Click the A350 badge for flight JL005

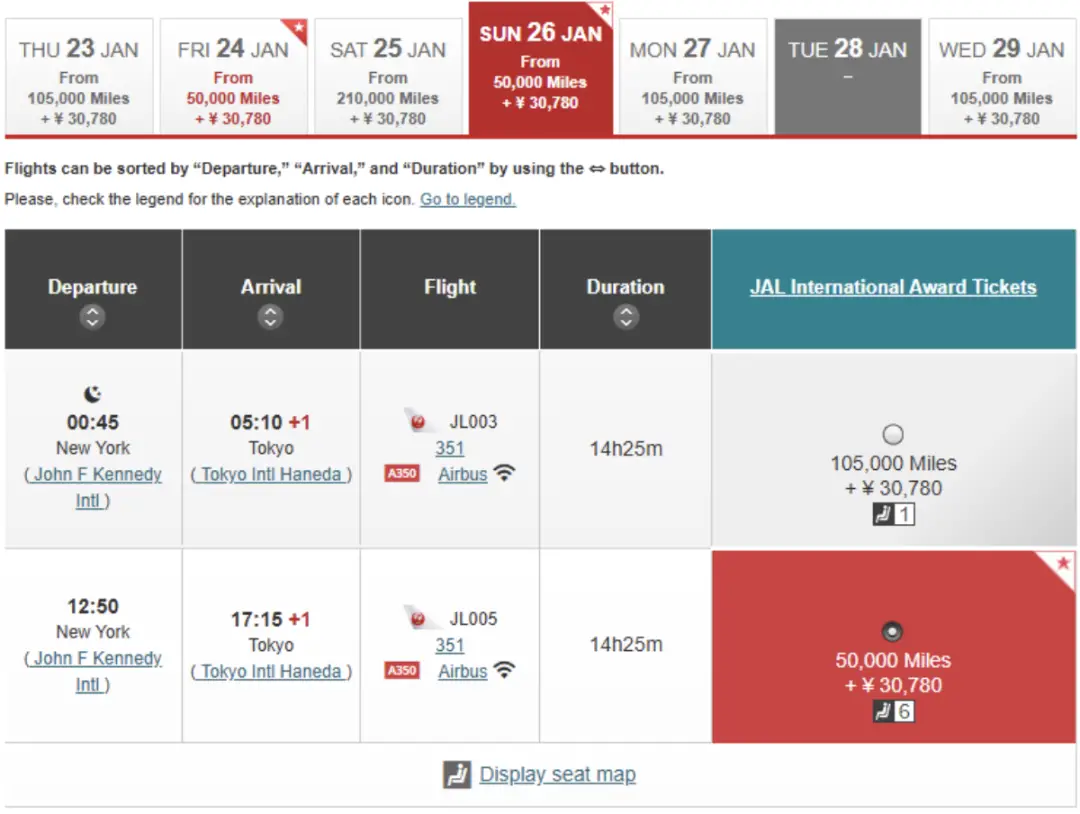pos(402,671)
